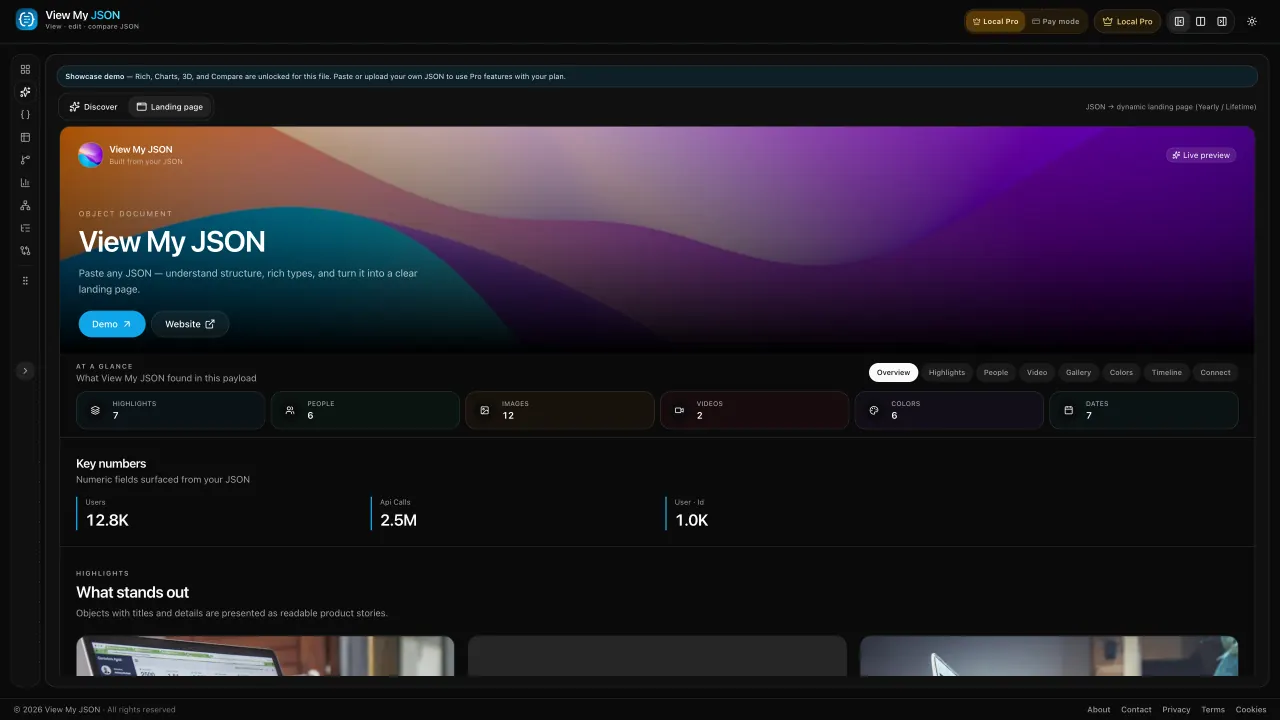Click the Dates 7 stat card
This screenshot has height=720, width=1280.
1144,410
